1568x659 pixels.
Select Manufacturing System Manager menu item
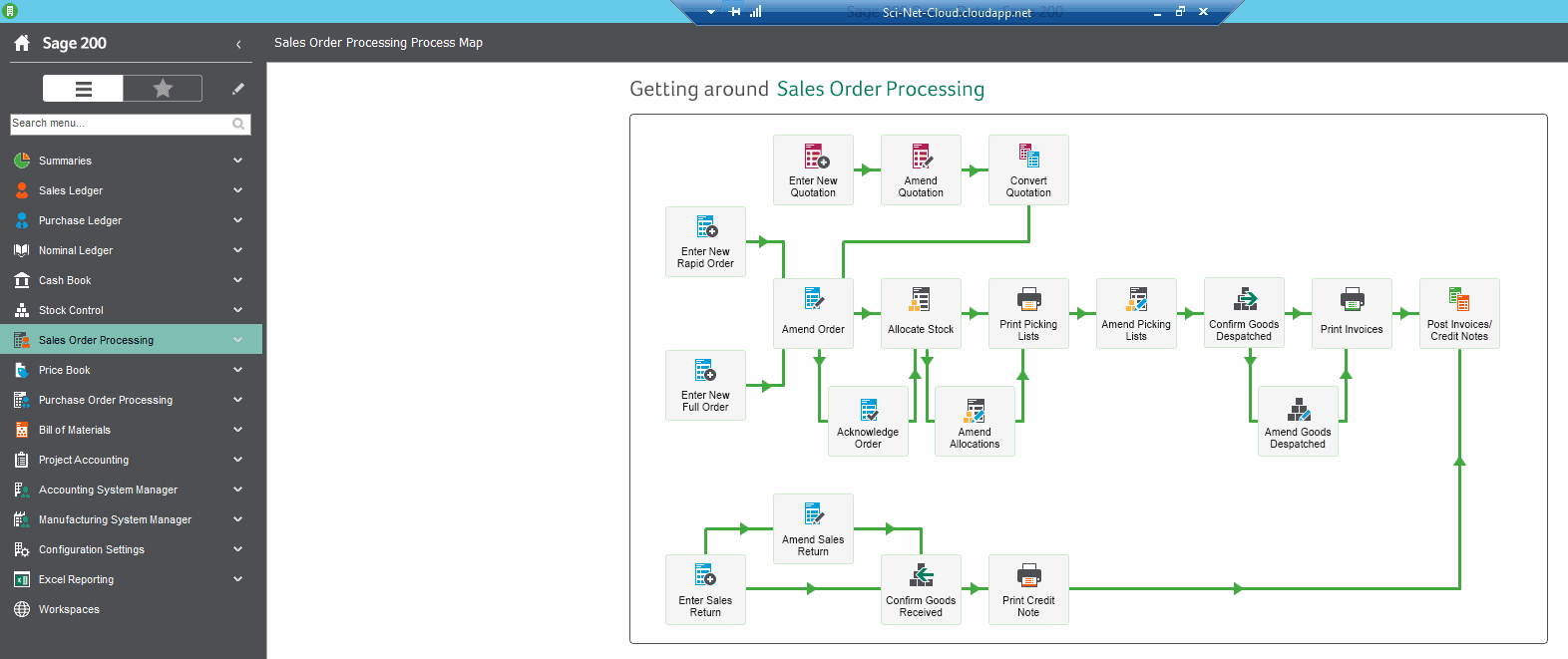coord(132,519)
